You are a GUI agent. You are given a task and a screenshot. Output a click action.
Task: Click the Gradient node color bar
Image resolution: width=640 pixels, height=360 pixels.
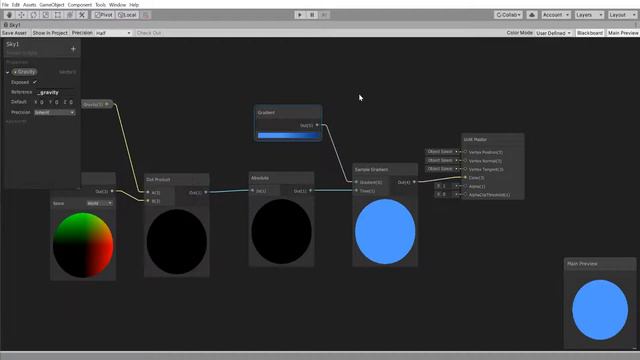288,136
